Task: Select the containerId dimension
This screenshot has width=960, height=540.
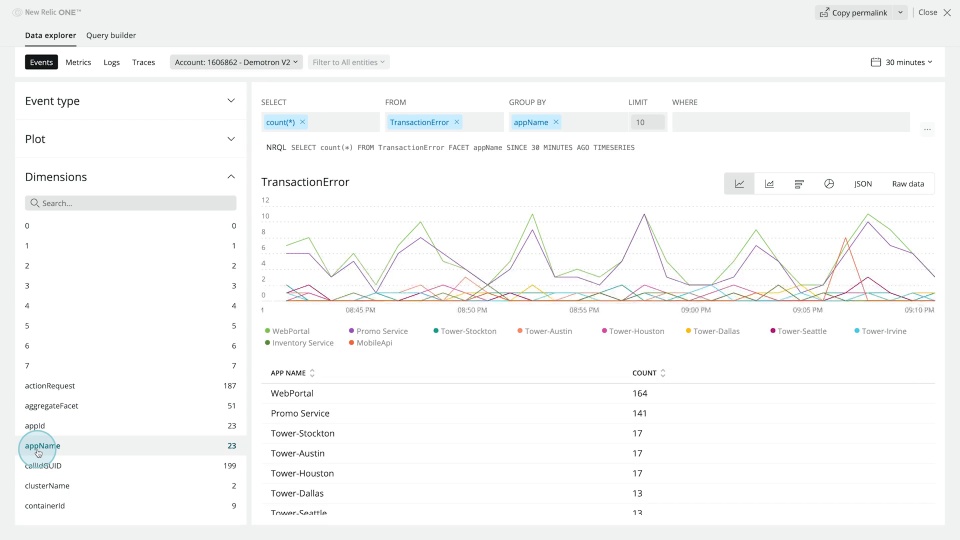Action: point(130,506)
